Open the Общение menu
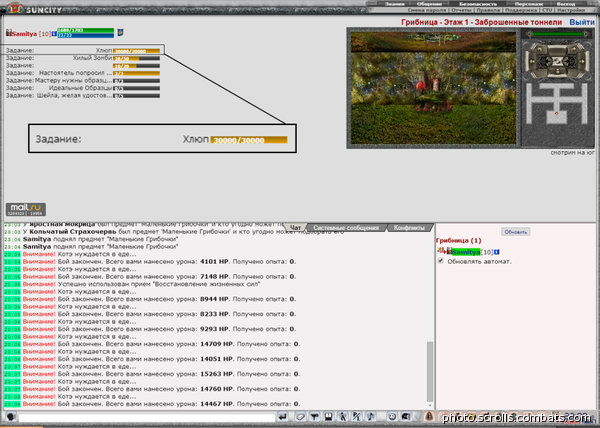The width and height of the screenshot is (600, 428). (429, 4)
